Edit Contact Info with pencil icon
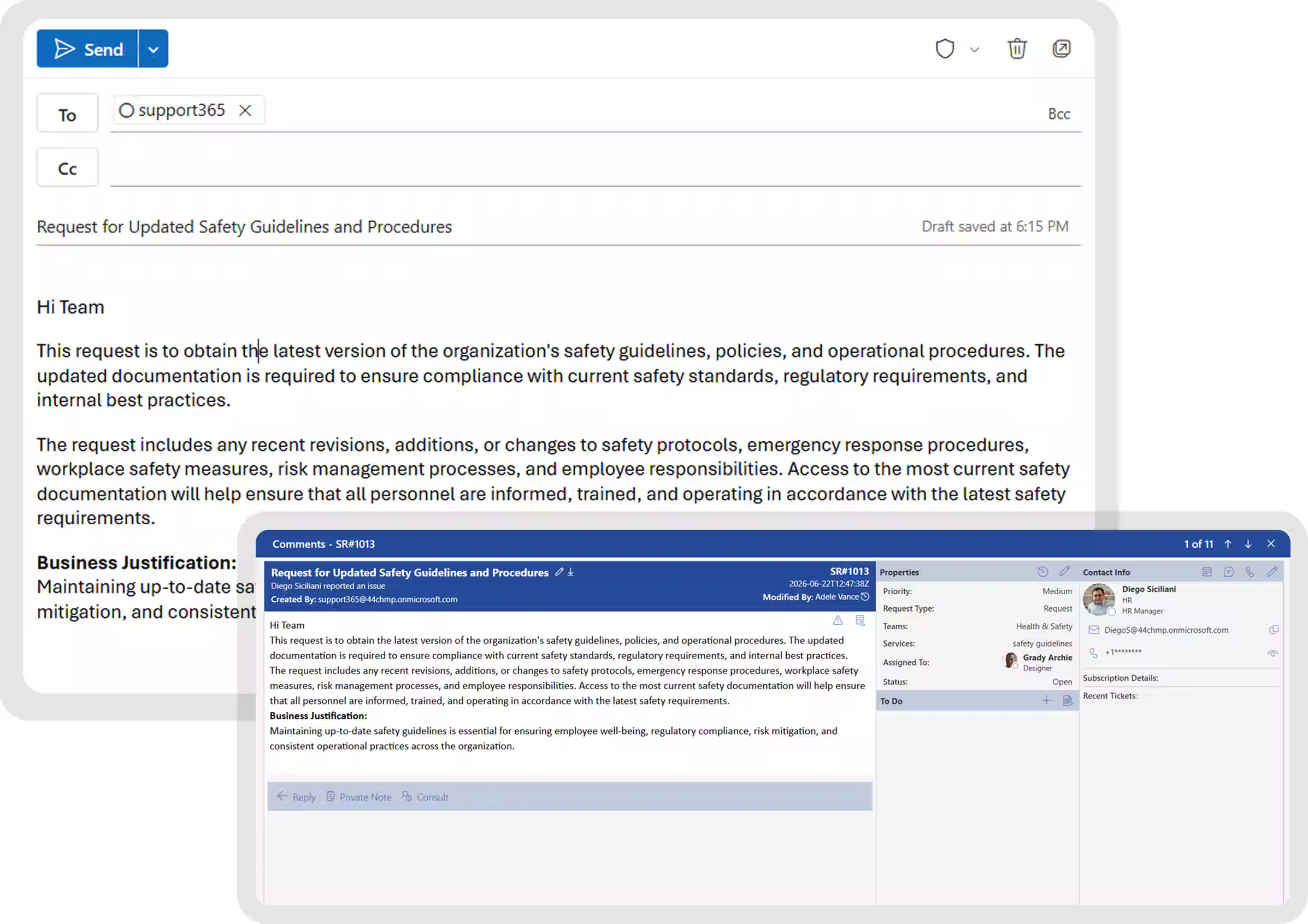Viewport: 1308px width, 924px height. (x=1272, y=572)
